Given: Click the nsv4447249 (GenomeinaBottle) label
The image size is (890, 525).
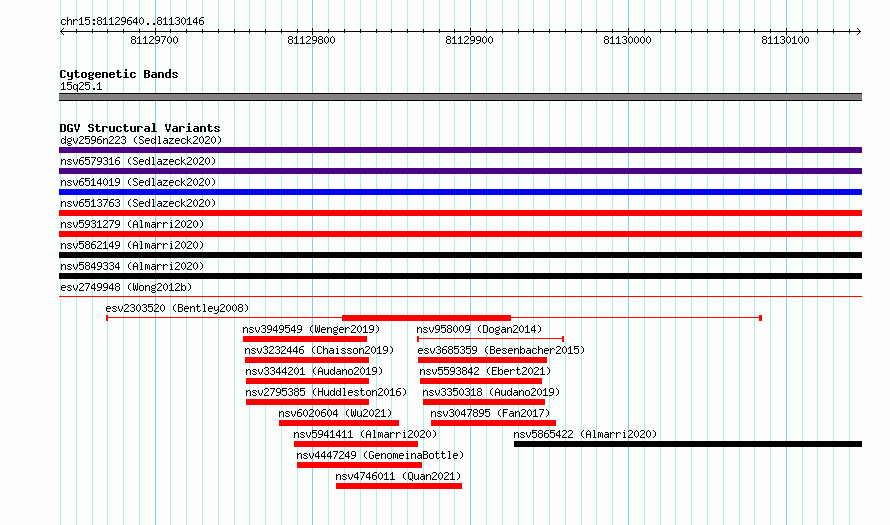Looking at the screenshot, I should point(380,455).
